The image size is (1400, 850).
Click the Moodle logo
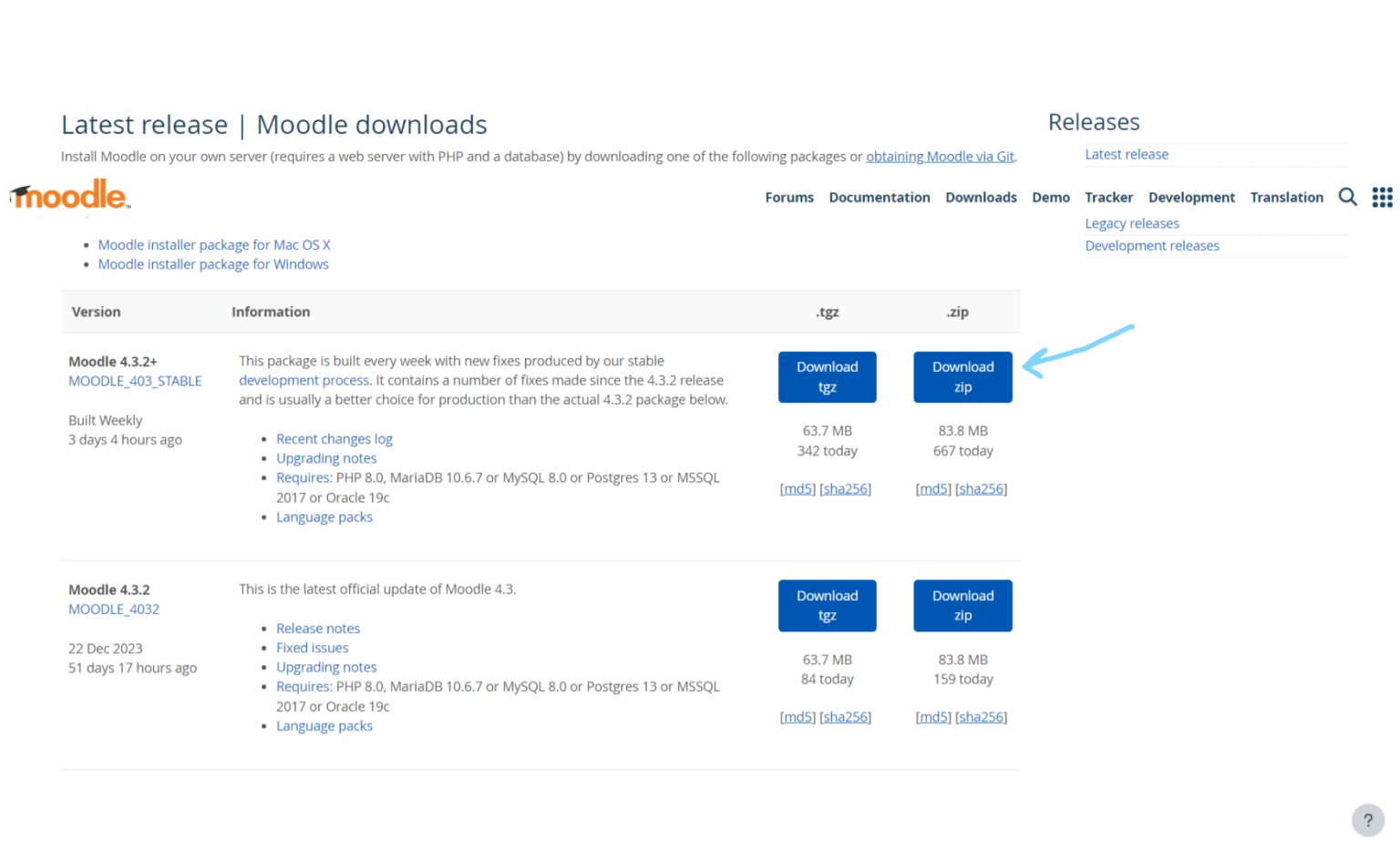click(70, 195)
